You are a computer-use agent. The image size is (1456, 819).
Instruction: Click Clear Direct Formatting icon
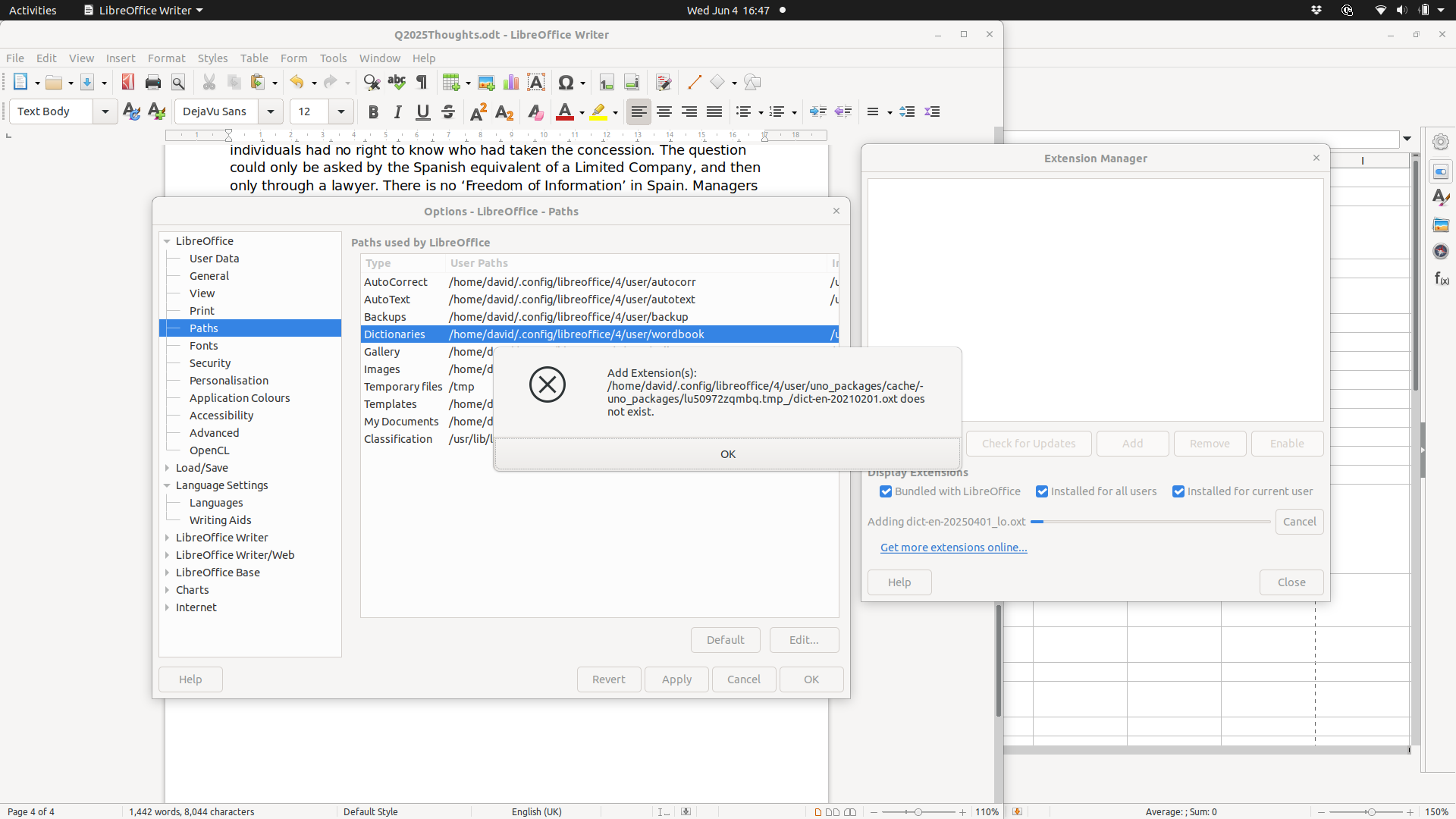point(535,111)
